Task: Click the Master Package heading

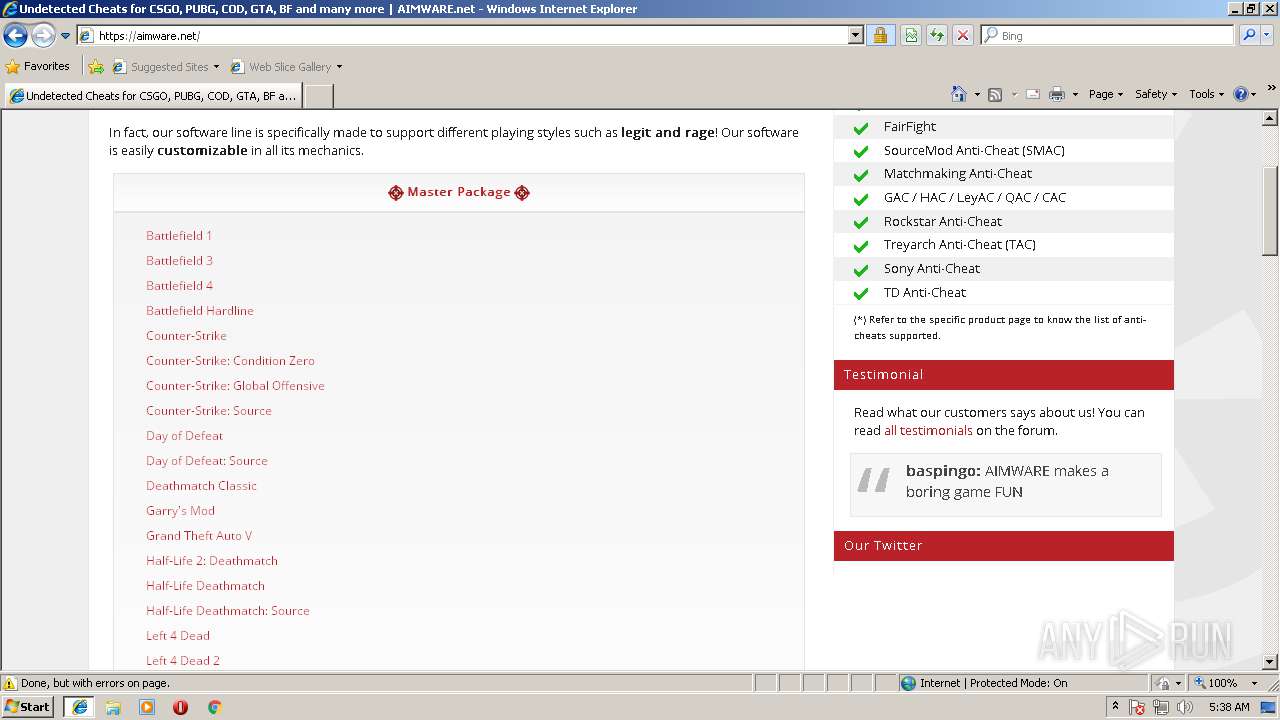Action: (x=459, y=192)
